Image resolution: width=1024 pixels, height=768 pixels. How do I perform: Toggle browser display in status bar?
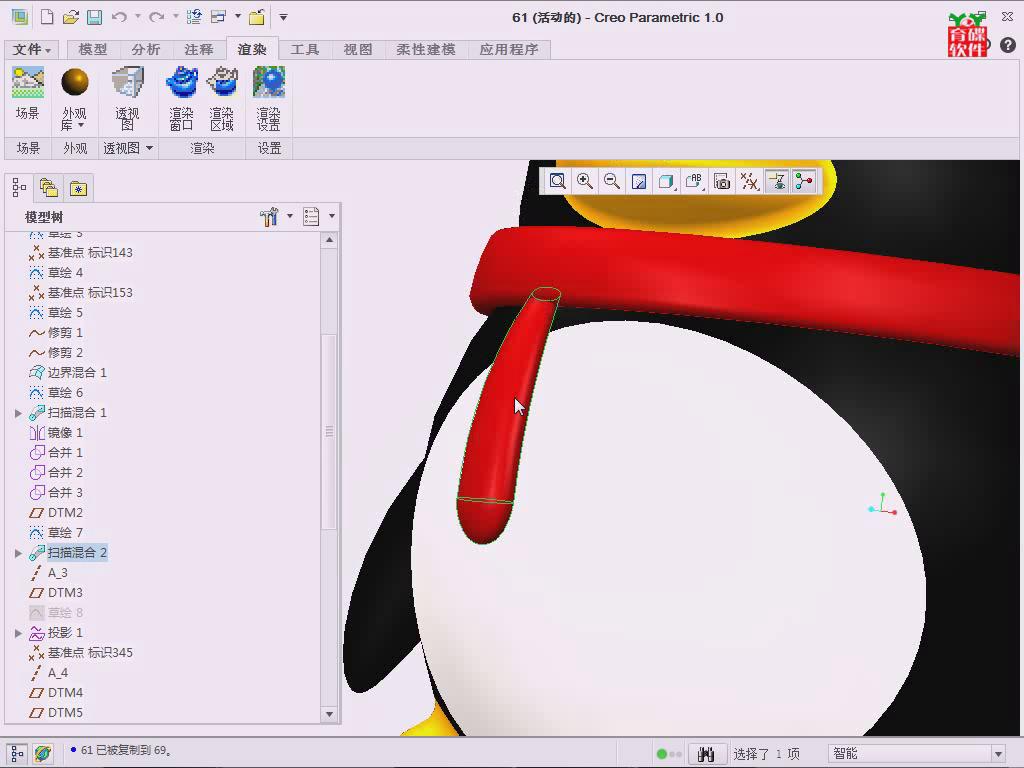click(x=43, y=754)
